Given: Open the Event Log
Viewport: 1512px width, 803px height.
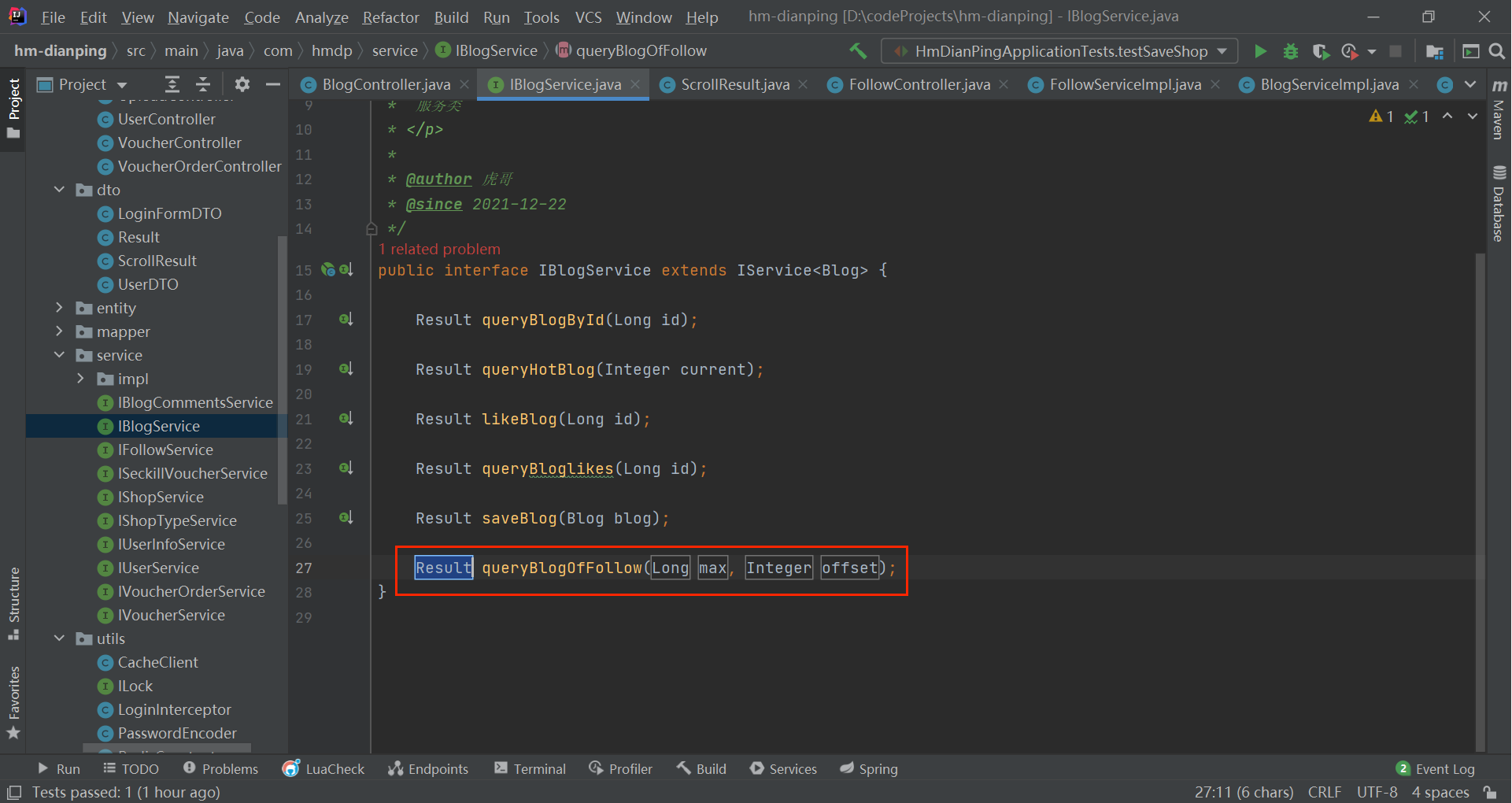Looking at the screenshot, I should pyautogui.click(x=1436, y=768).
